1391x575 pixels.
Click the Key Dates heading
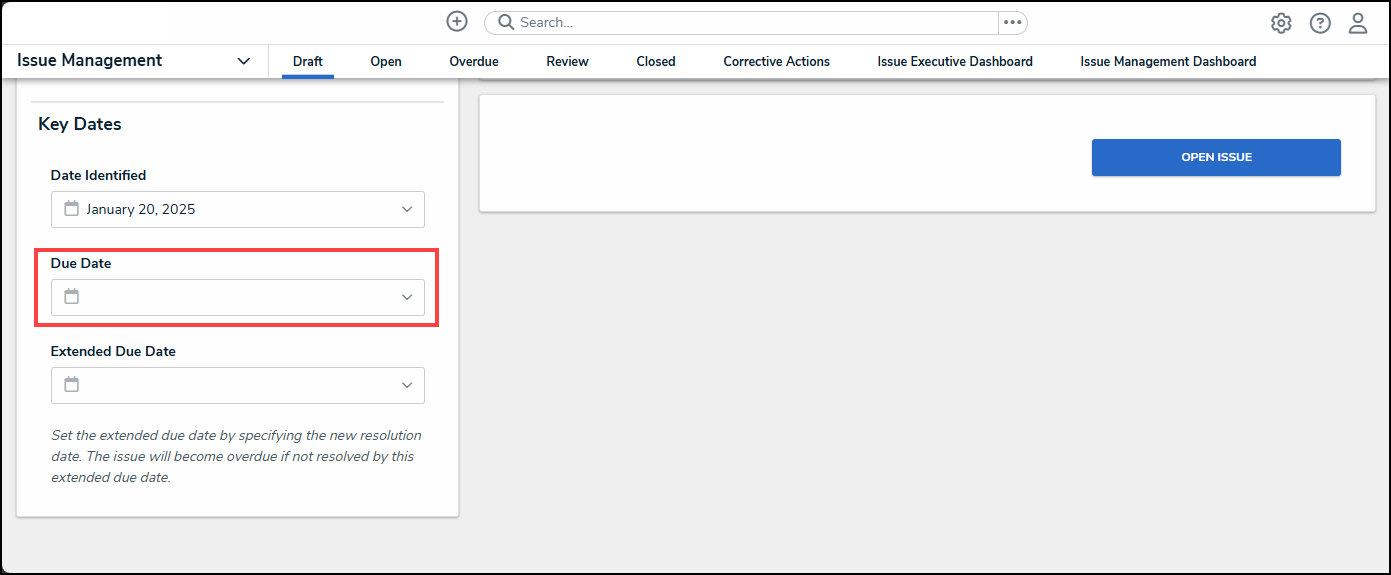click(80, 124)
